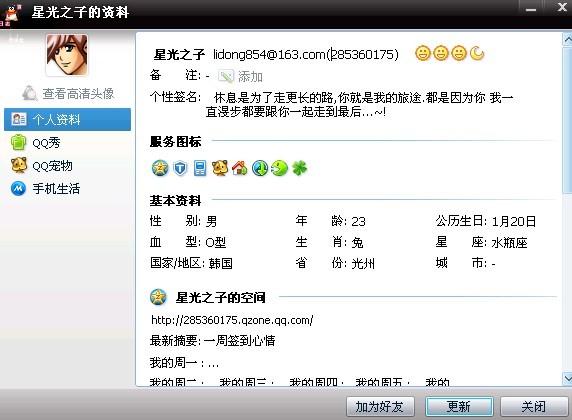Click the 基本资料 section heading
The height and width of the screenshot is (420, 572).
[x=175, y=200]
